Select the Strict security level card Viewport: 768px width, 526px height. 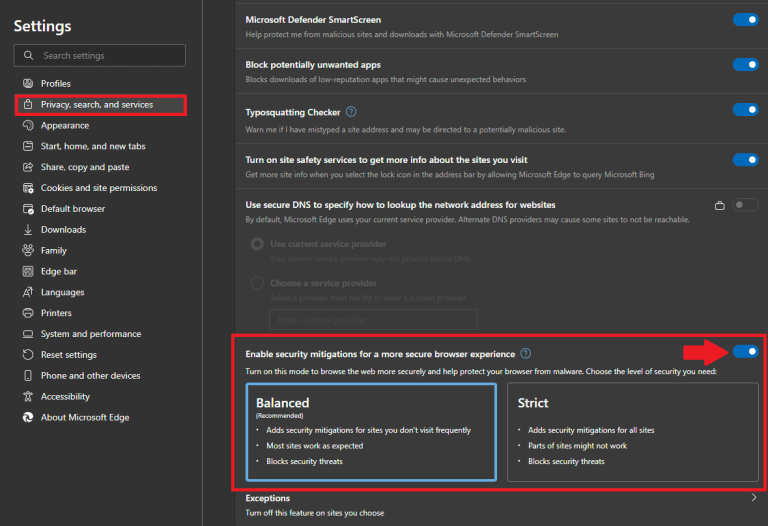point(633,432)
